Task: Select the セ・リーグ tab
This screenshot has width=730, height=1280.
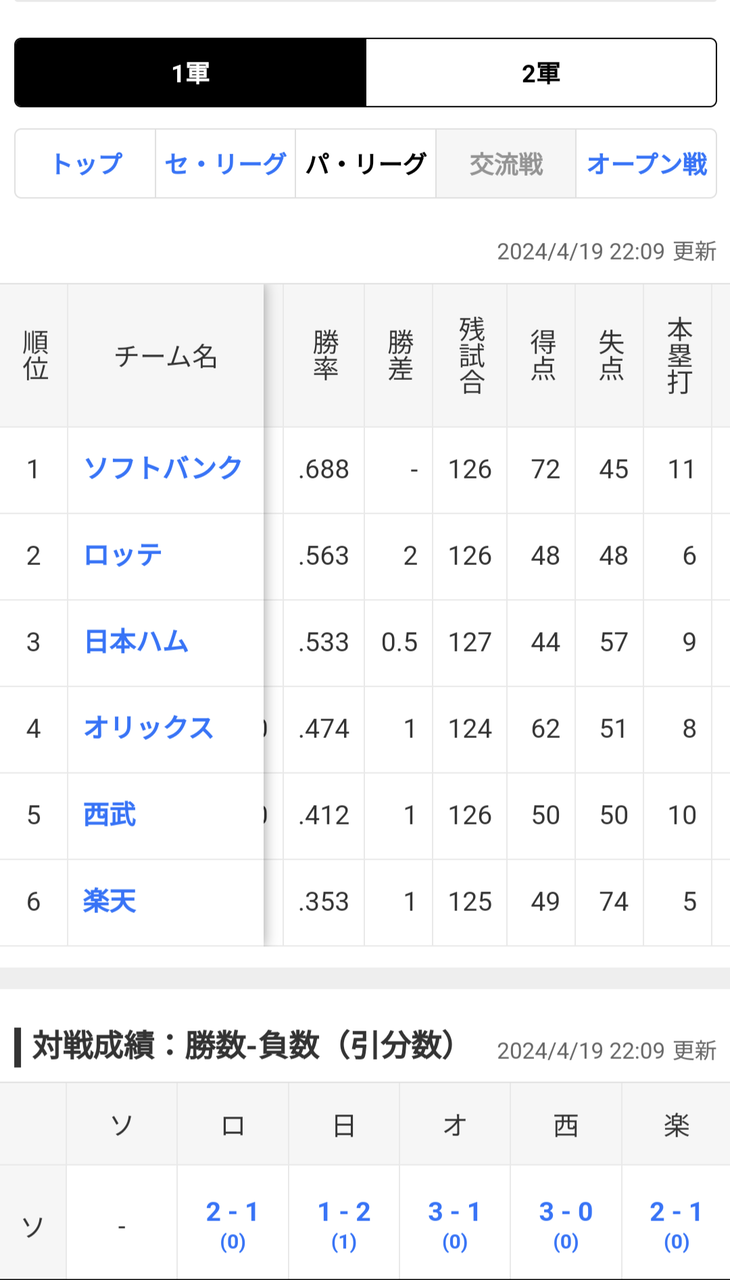Action: tap(226, 164)
